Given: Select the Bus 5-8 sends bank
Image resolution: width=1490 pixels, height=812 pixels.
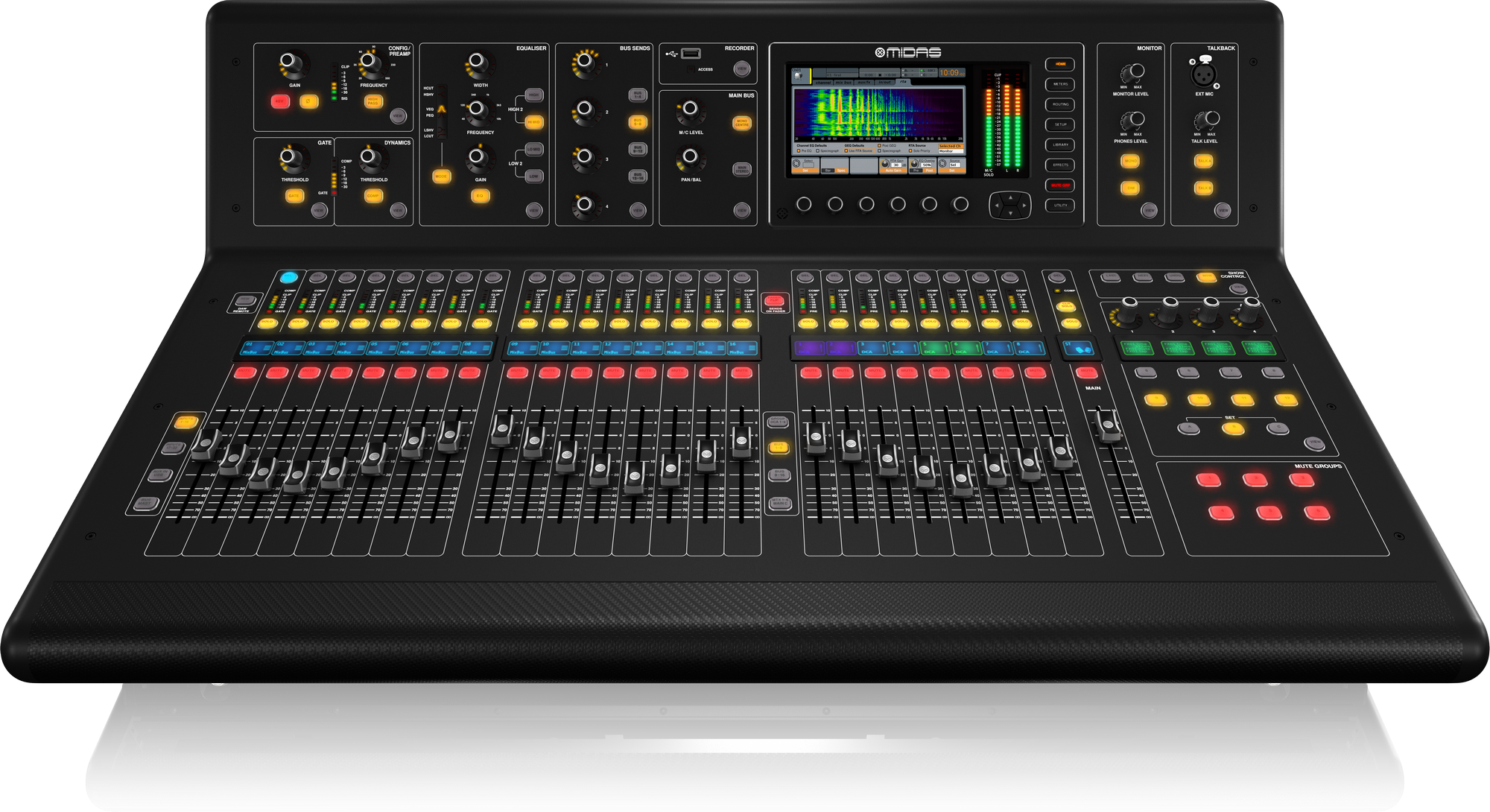Looking at the screenshot, I should [x=637, y=122].
